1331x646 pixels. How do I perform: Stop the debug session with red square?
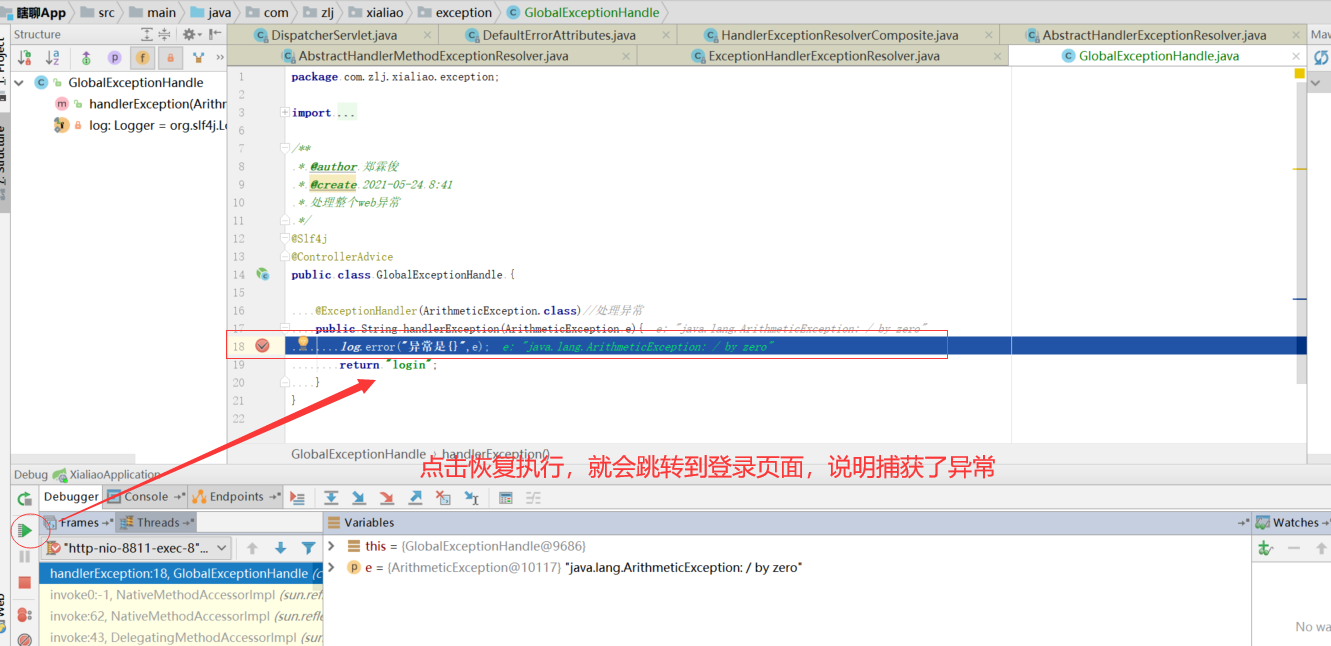[x=25, y=583]
